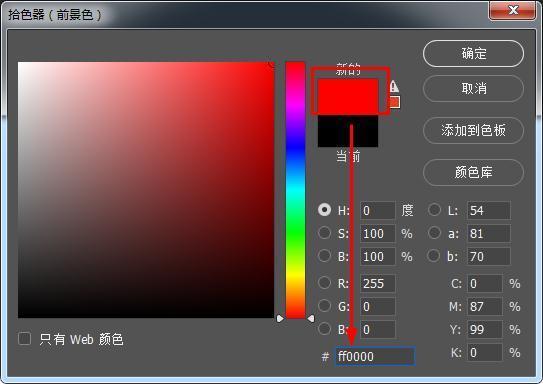Select the S saturation radio button

[x=324, y=233]
